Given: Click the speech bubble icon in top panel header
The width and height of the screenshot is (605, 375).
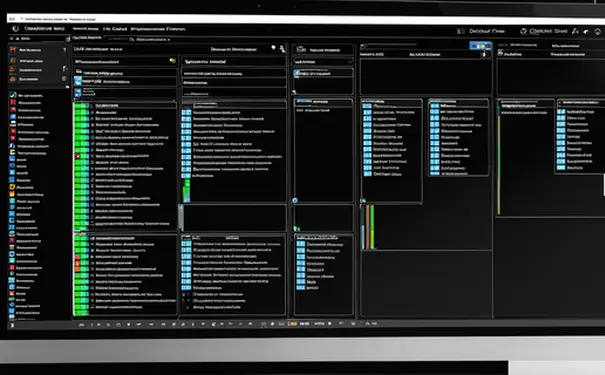Looking at the screenshot, I should [273, 48].
